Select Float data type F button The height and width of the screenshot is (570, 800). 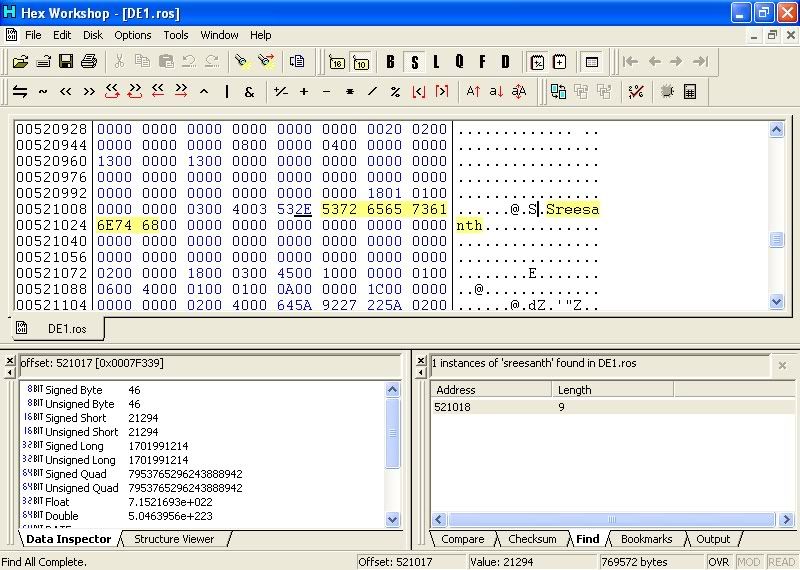coord(482,62)
